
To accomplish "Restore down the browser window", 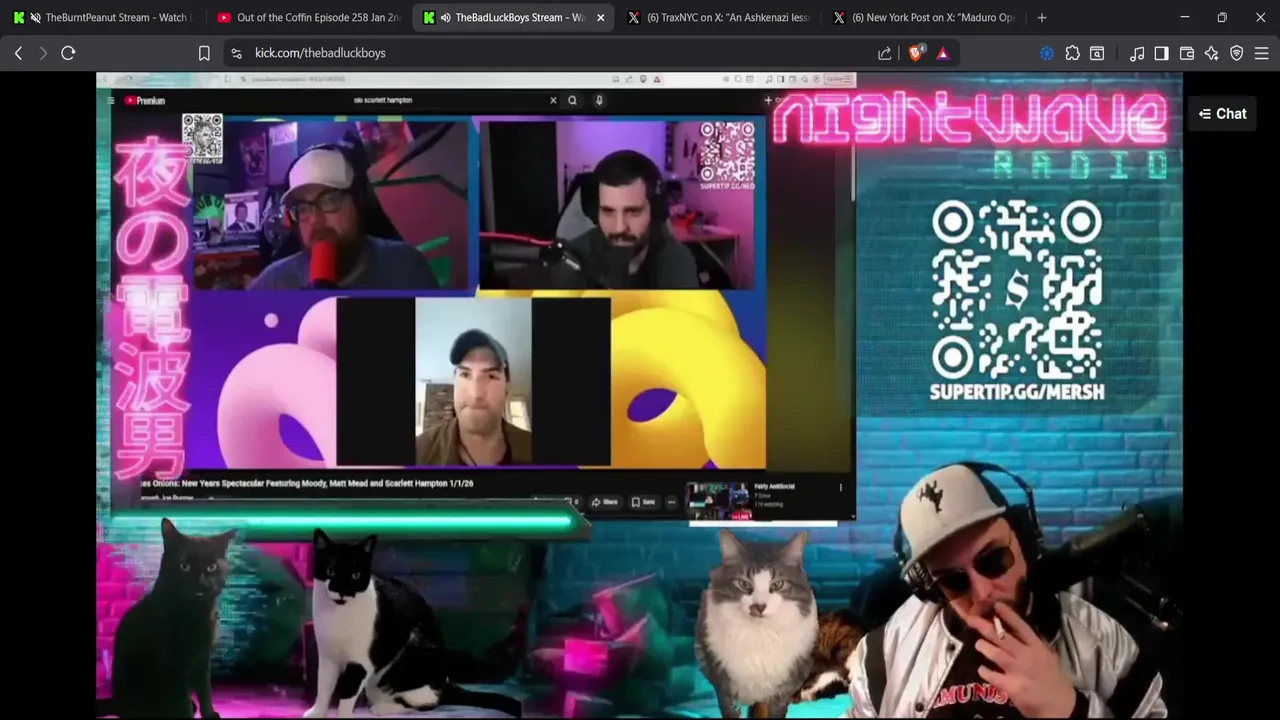I will click(x=1222, y=17).
